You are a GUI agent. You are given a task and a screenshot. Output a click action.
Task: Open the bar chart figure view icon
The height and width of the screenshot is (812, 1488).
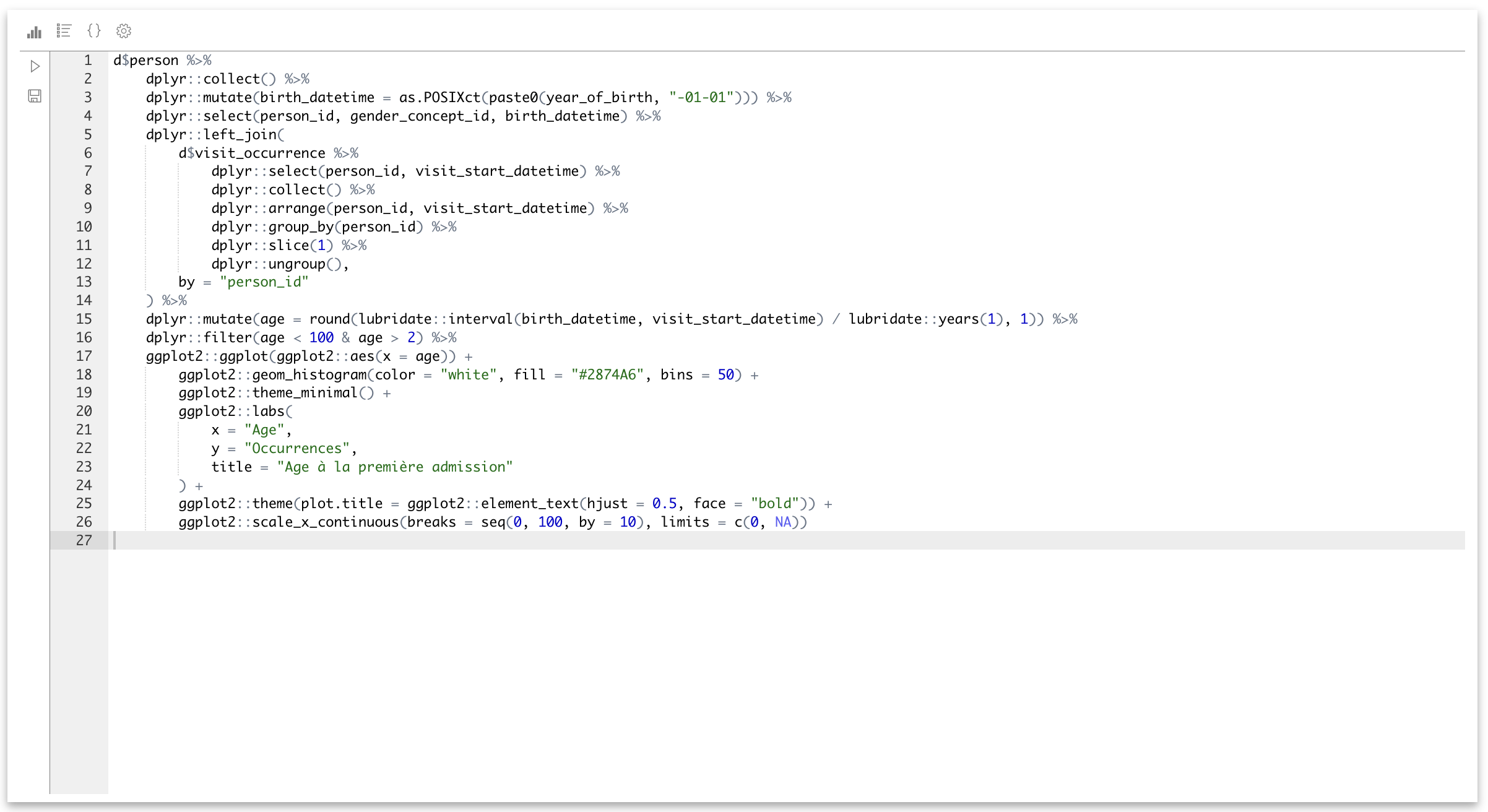(x=34, y=32)
